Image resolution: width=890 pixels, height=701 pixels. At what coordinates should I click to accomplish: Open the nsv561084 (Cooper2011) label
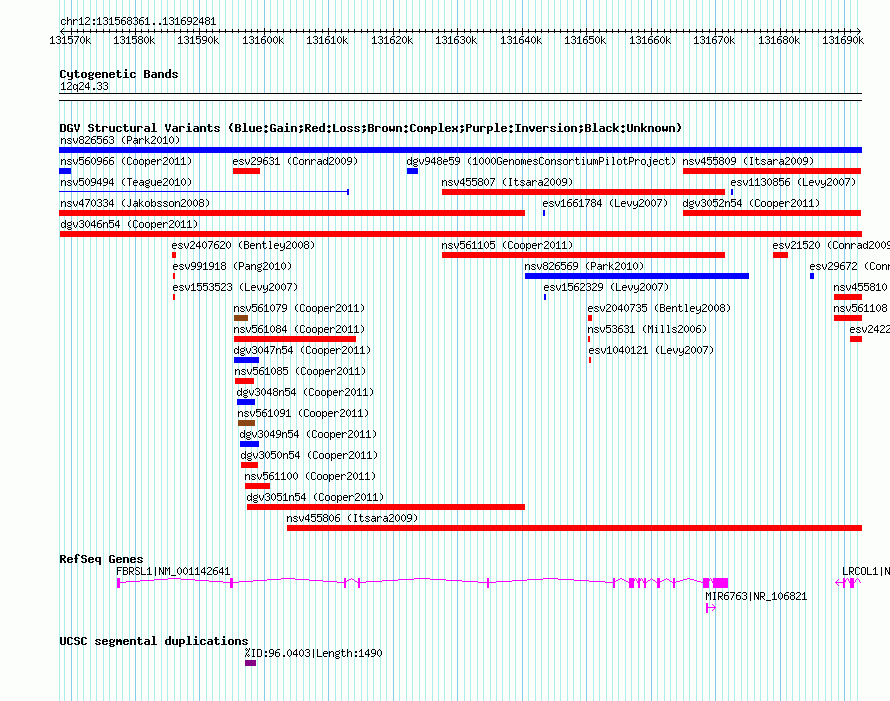click(x=299, y=329)
